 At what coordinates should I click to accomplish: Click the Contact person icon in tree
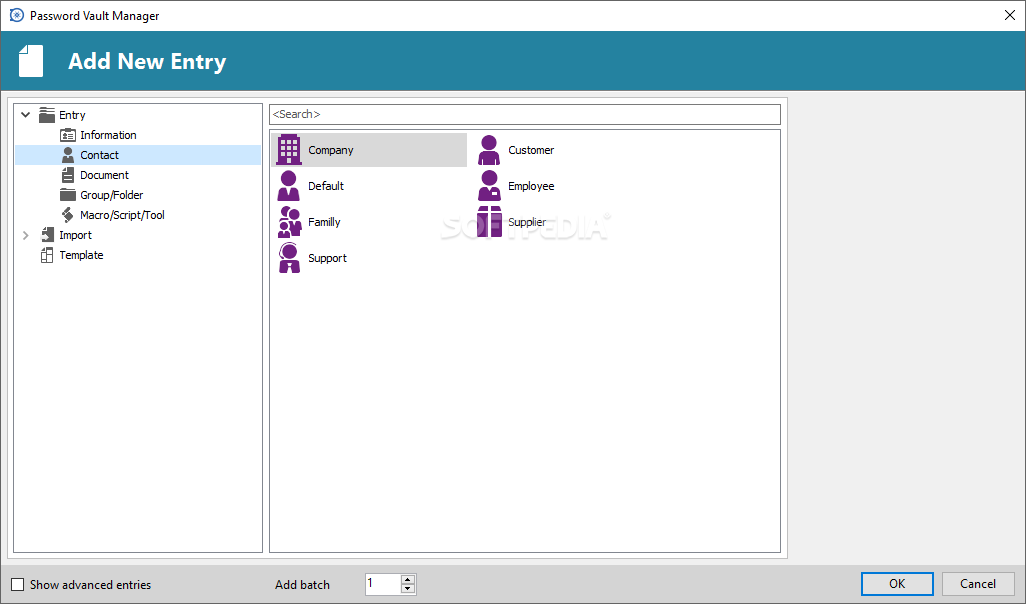(68, 155)
